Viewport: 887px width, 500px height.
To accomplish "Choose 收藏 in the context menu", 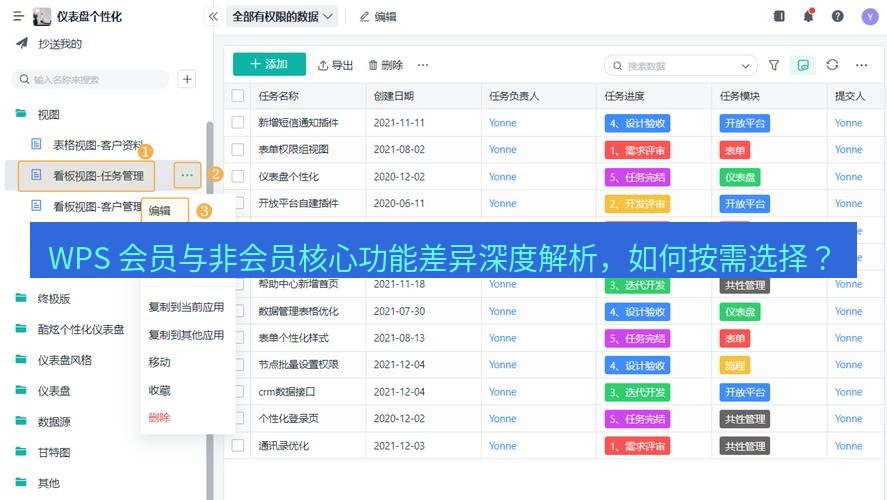I will point(160,390).
